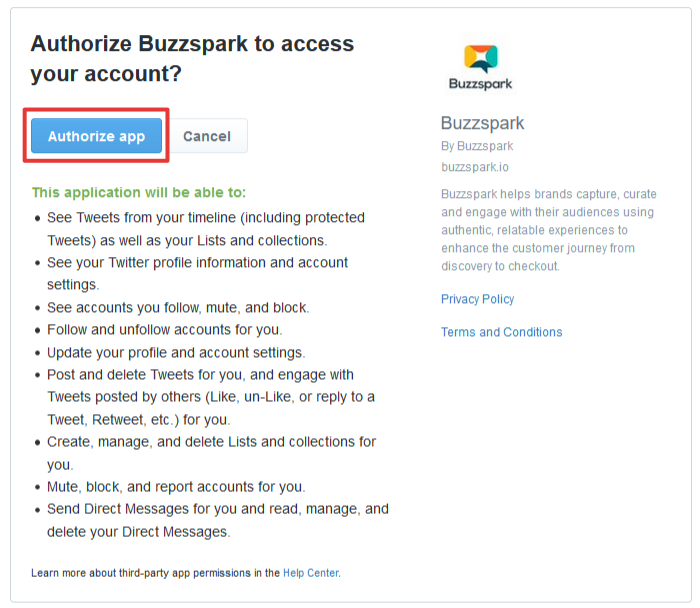Image resolution: width=700 pixels, height=608 pixels.
Task: Click the Authorize app button
Action: tap(96, 136)
